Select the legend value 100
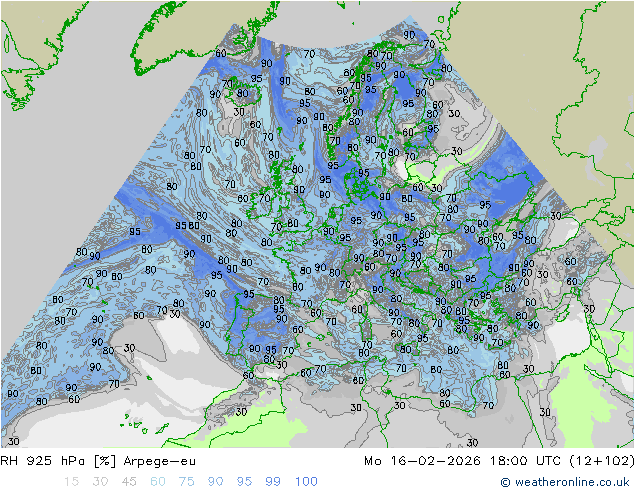 [x=306, y=482]
